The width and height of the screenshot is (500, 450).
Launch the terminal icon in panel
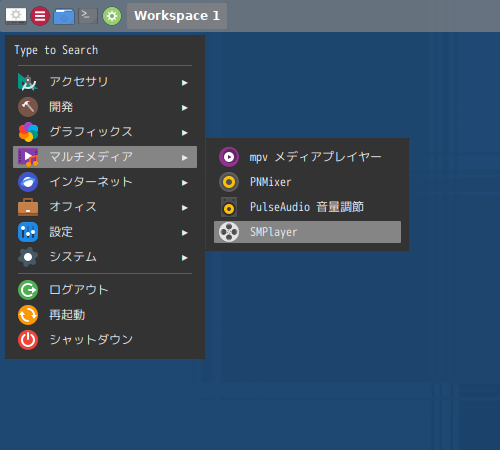(88, 16)
